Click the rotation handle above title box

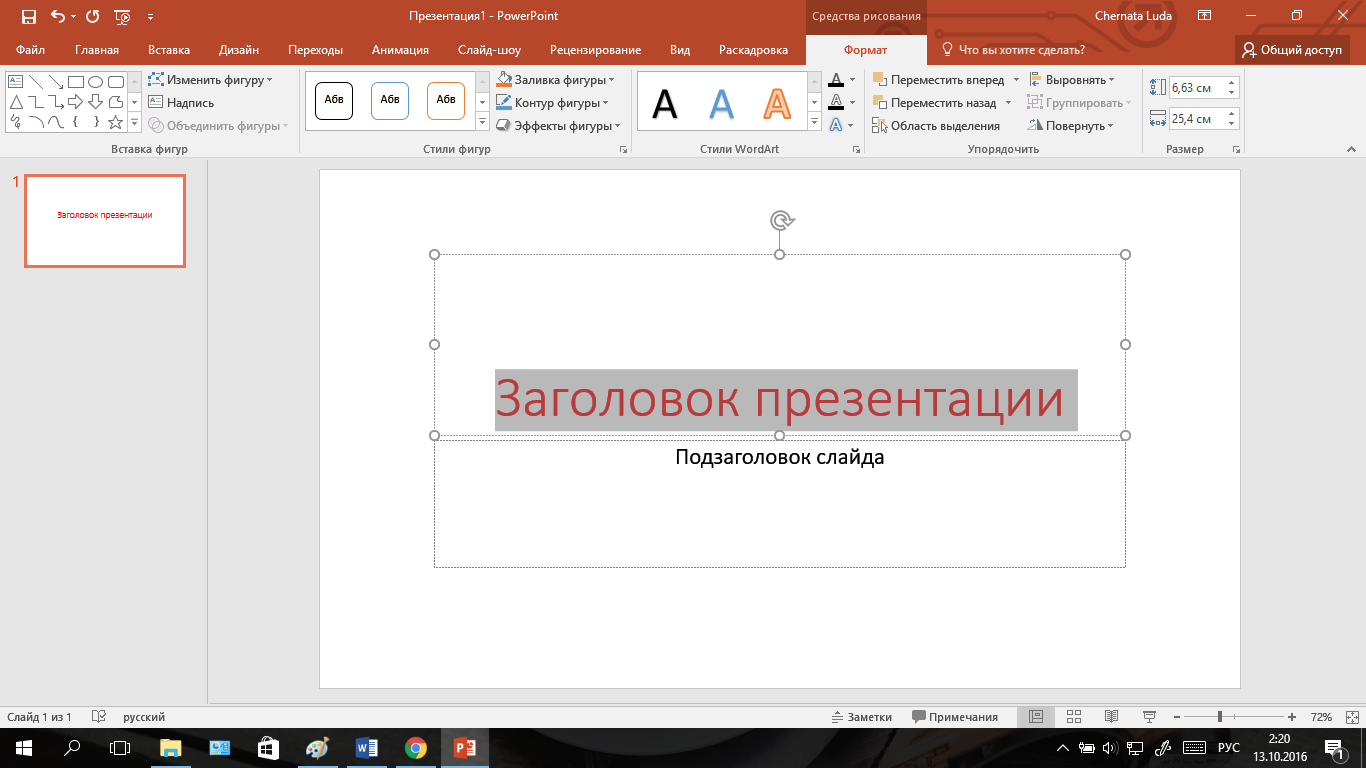click(781, 220)
